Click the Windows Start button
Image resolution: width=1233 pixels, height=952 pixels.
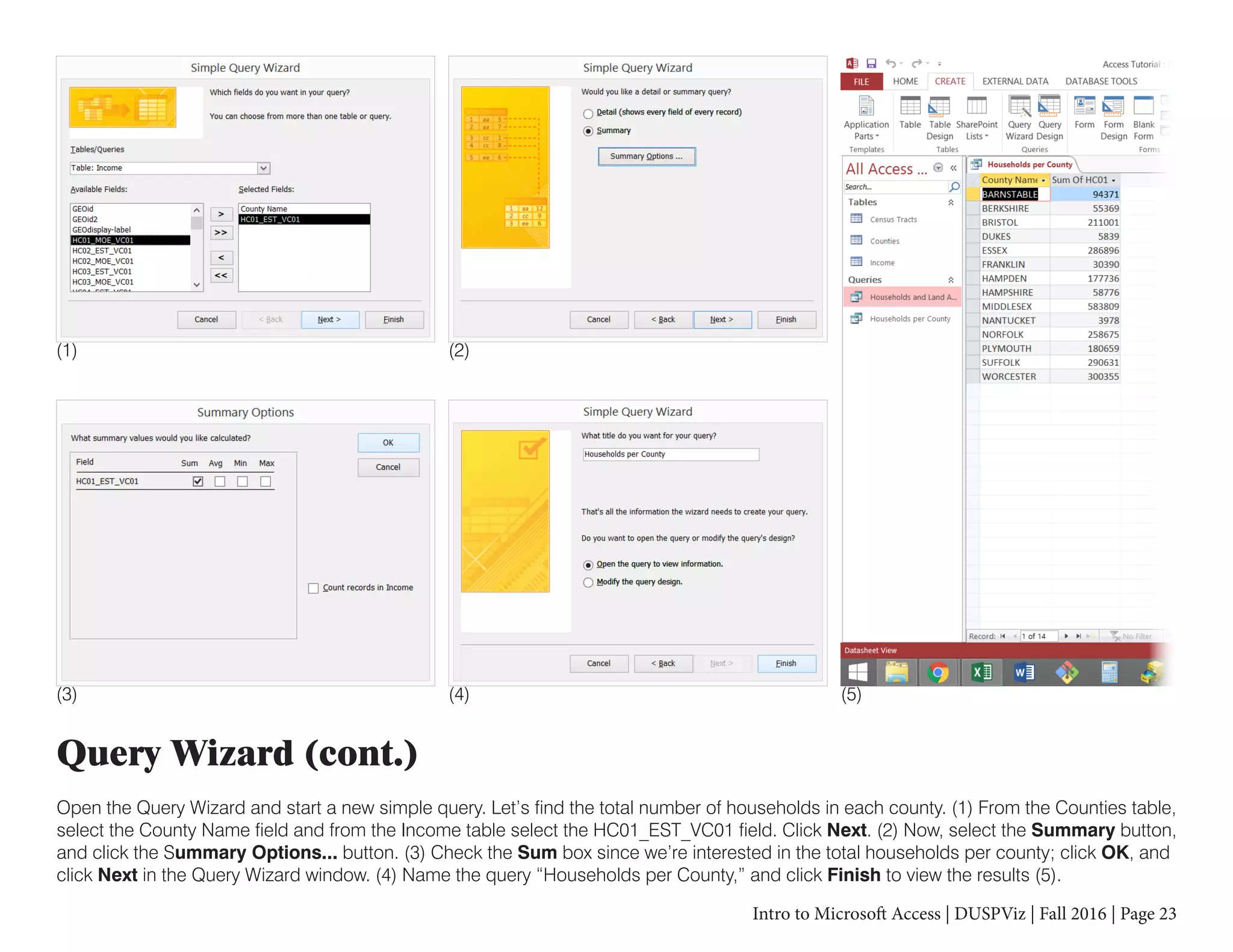click(858, 672)
